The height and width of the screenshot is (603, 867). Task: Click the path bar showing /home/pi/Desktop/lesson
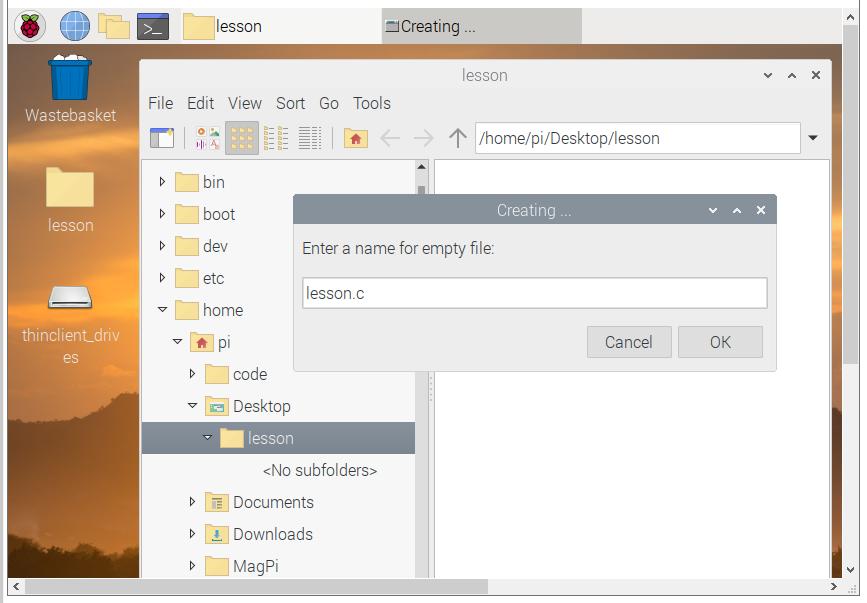[x=638, y=138]
